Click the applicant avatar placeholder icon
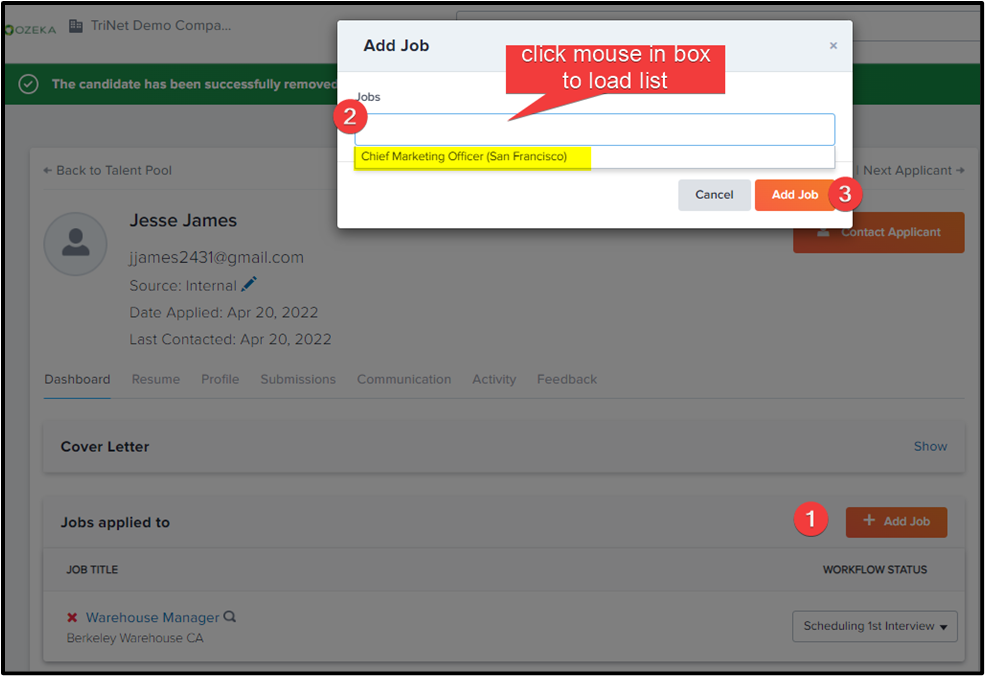 click(x=75, y=244)
